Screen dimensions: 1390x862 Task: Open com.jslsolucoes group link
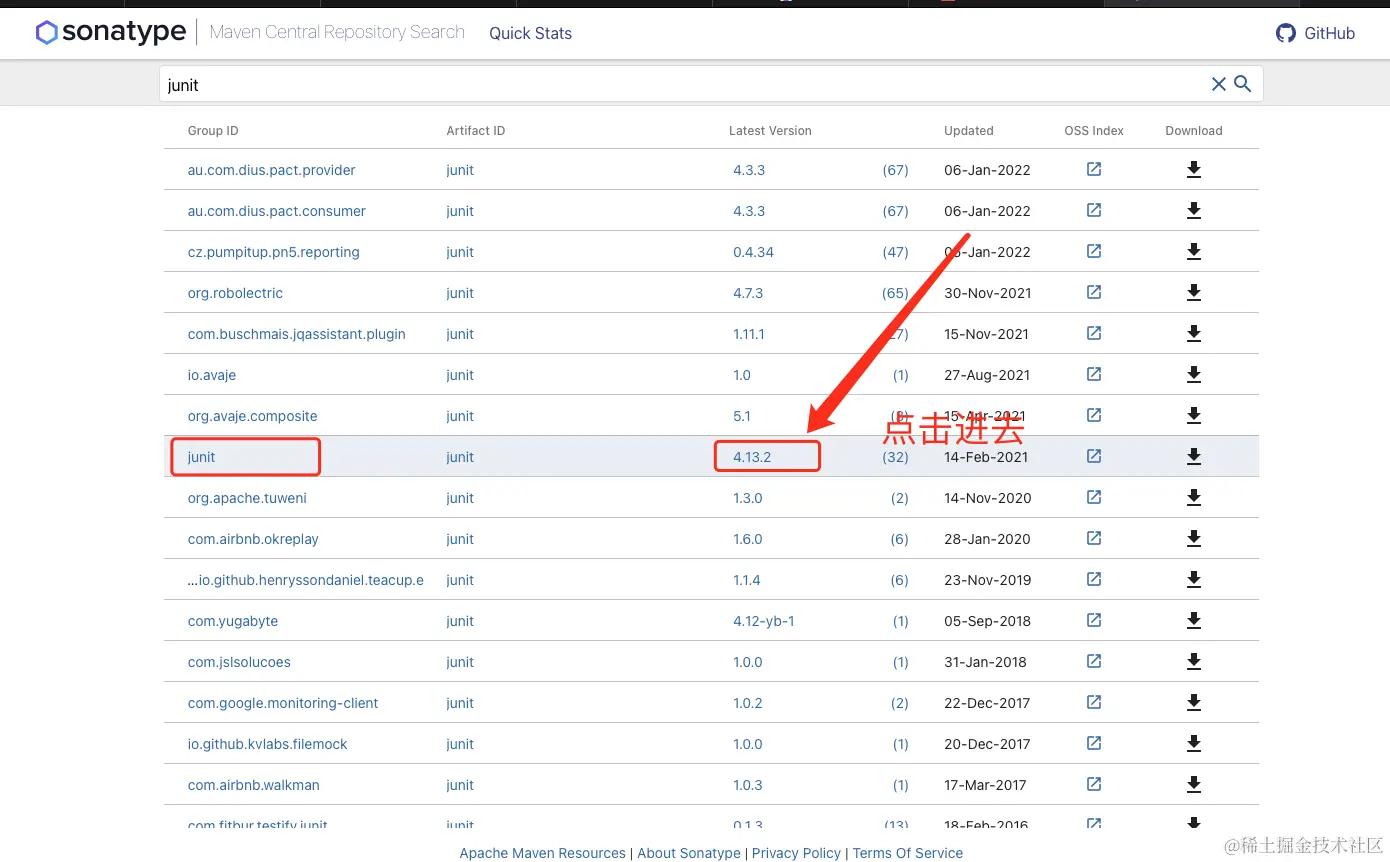(x=239, y=662)
